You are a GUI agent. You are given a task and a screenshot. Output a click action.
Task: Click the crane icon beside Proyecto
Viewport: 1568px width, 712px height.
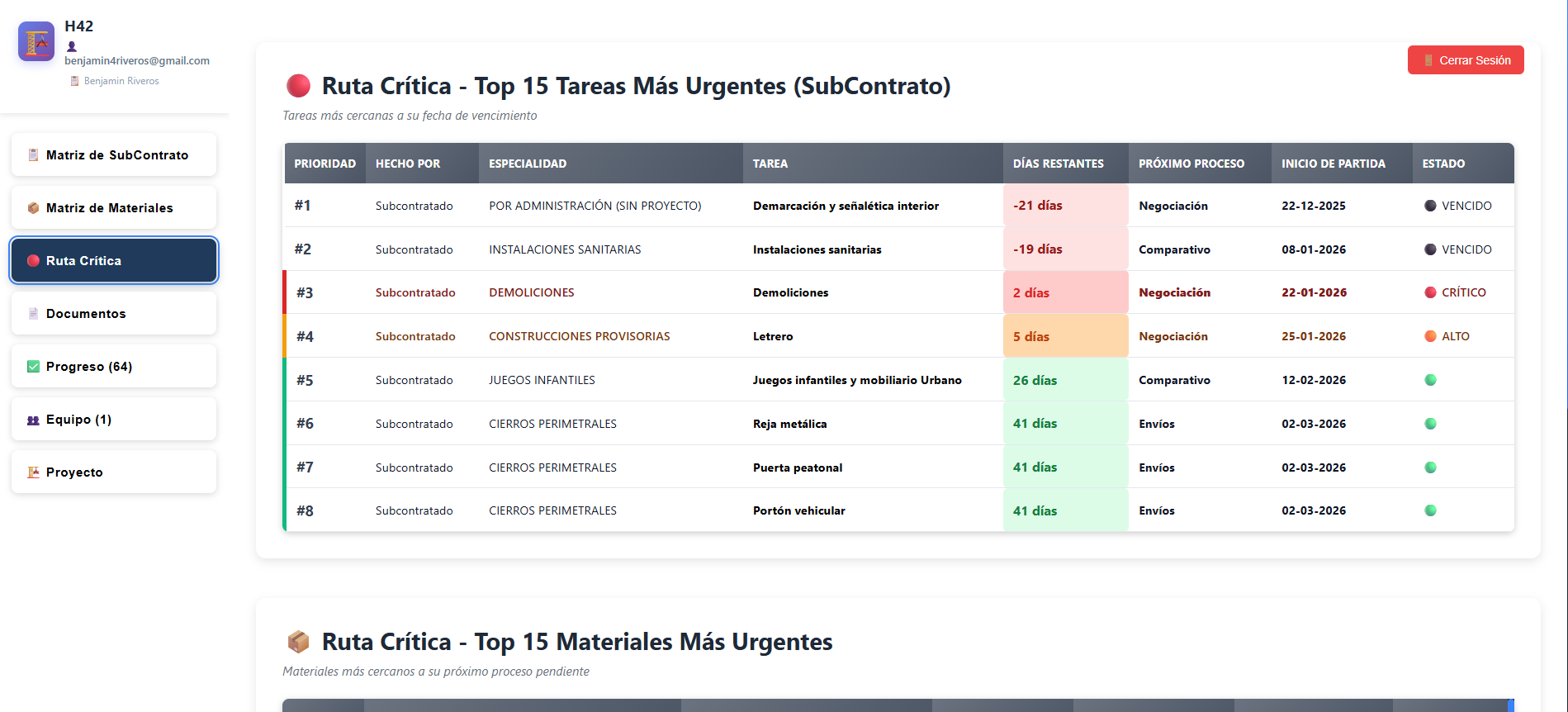coord(33,472)
